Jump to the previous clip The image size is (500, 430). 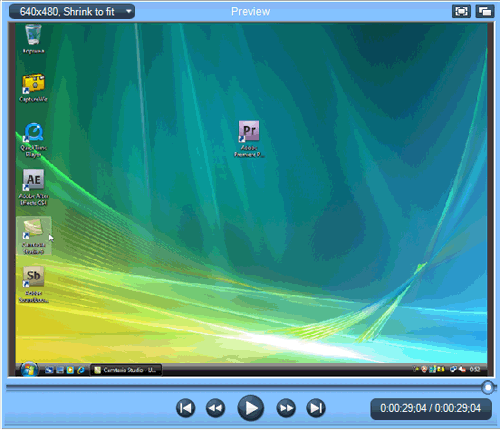point(185,408)
